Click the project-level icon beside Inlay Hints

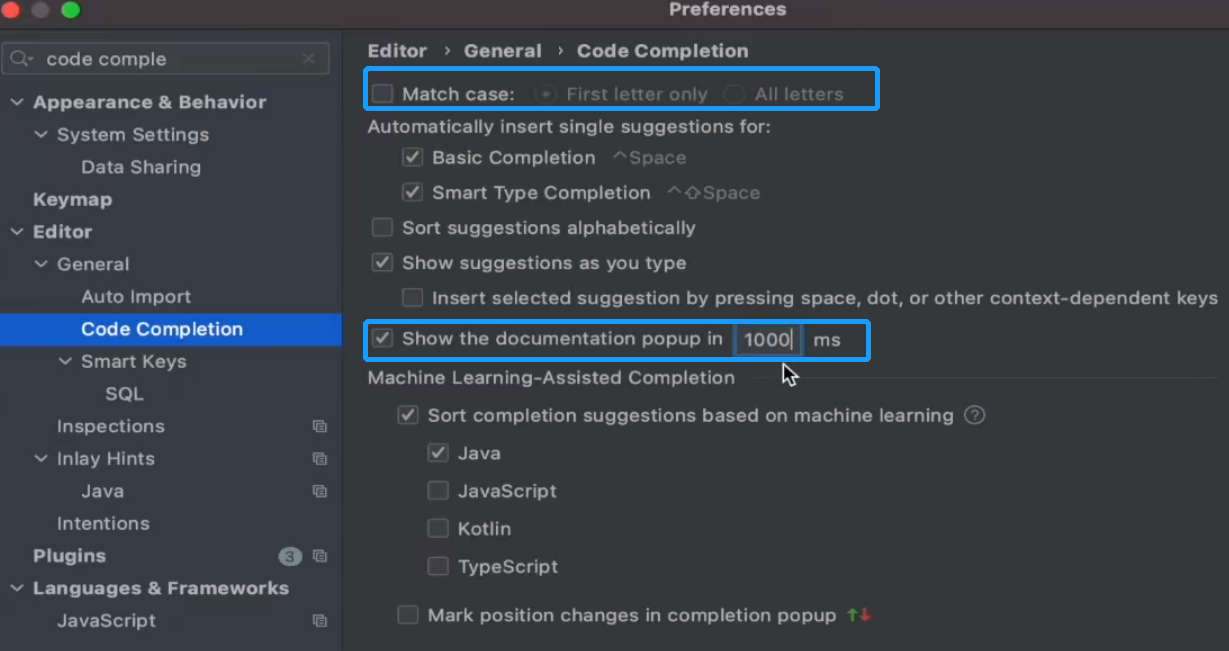click(320, 459)
